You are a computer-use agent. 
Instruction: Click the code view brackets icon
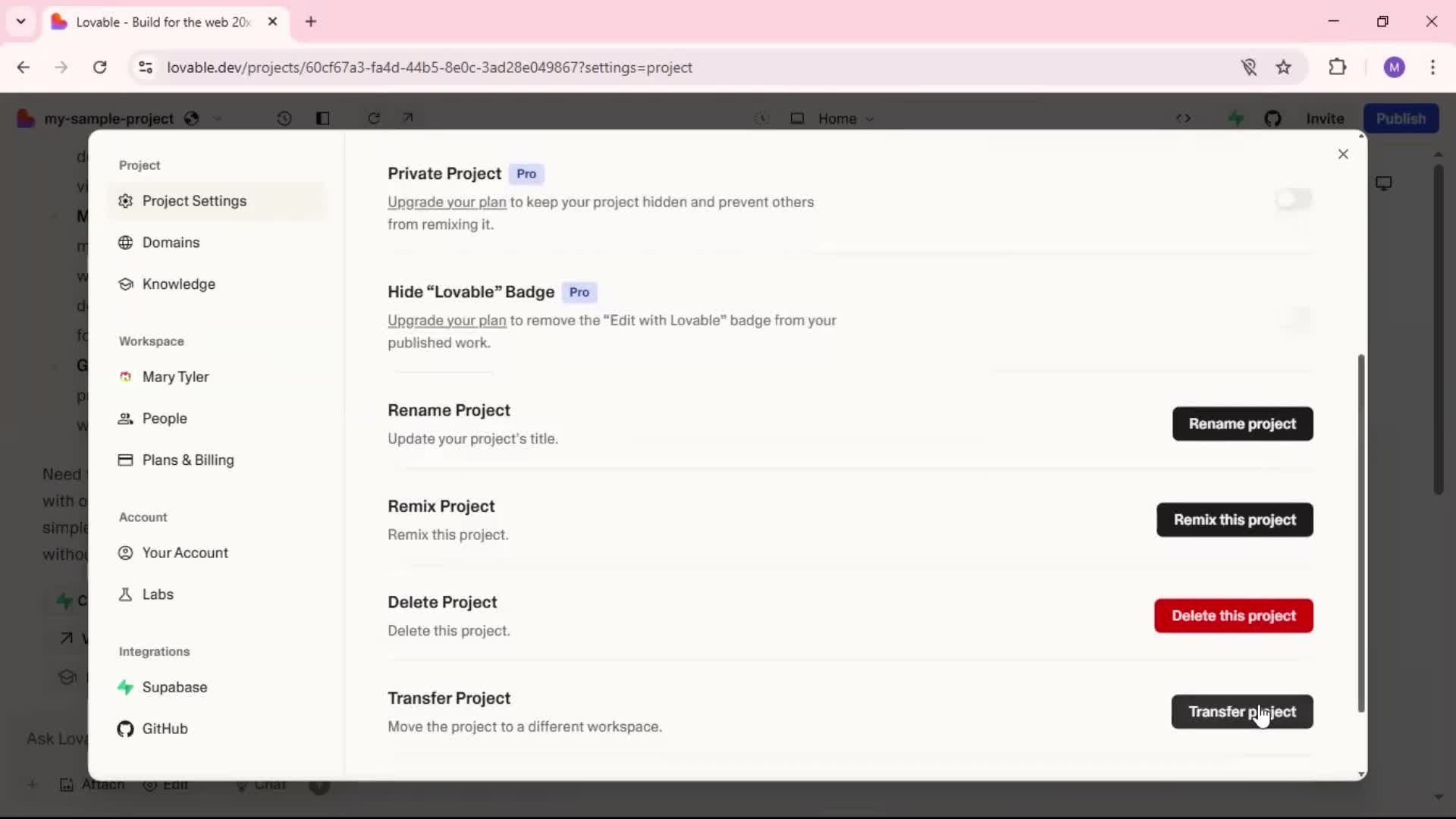[1183, 118]
